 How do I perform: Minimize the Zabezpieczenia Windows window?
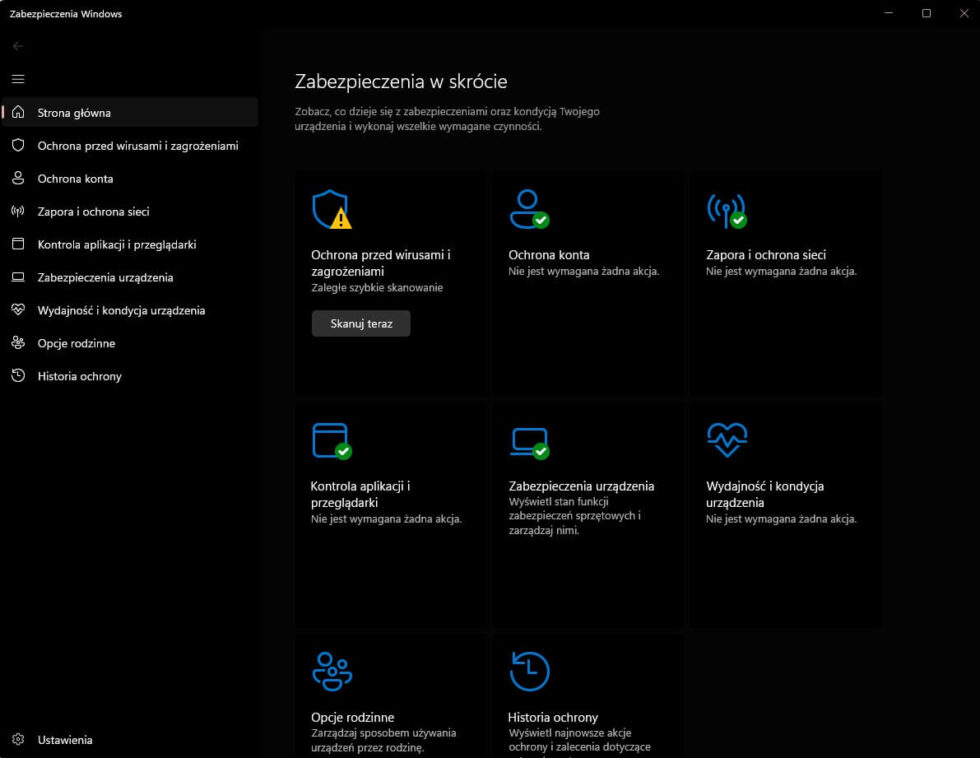click(889, 13)
